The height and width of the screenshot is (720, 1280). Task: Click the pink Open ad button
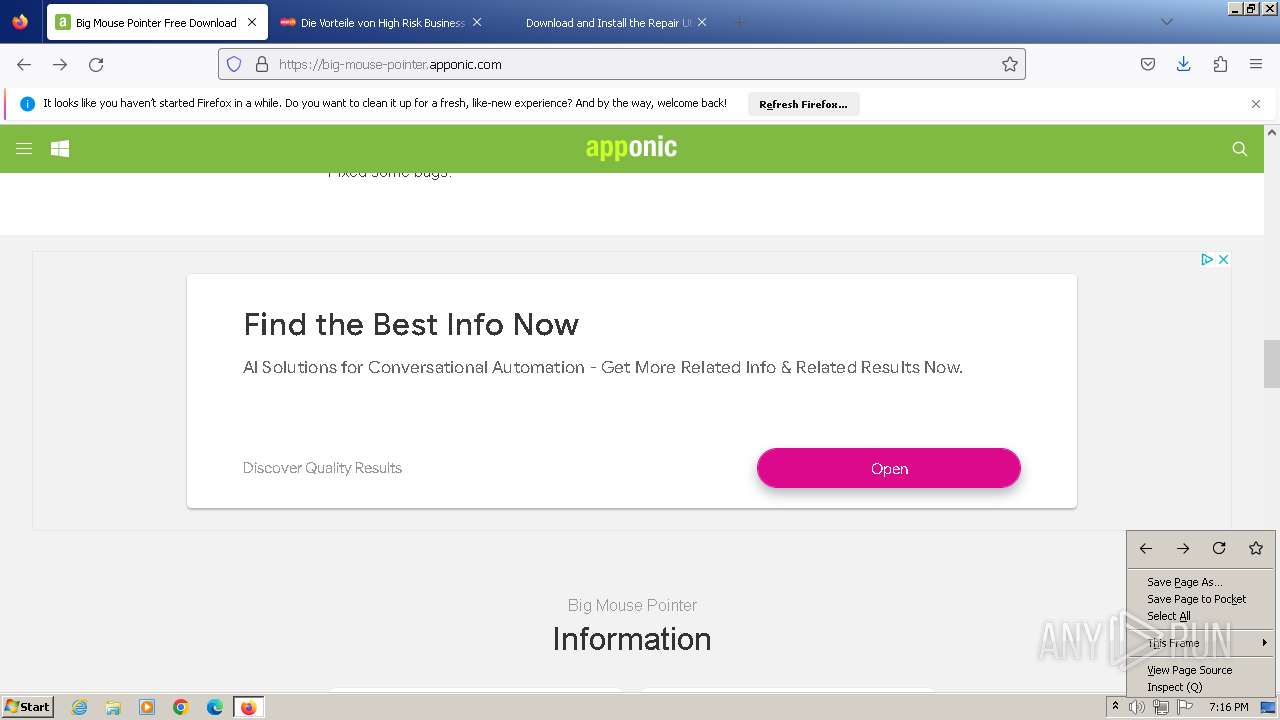point(889,468)
